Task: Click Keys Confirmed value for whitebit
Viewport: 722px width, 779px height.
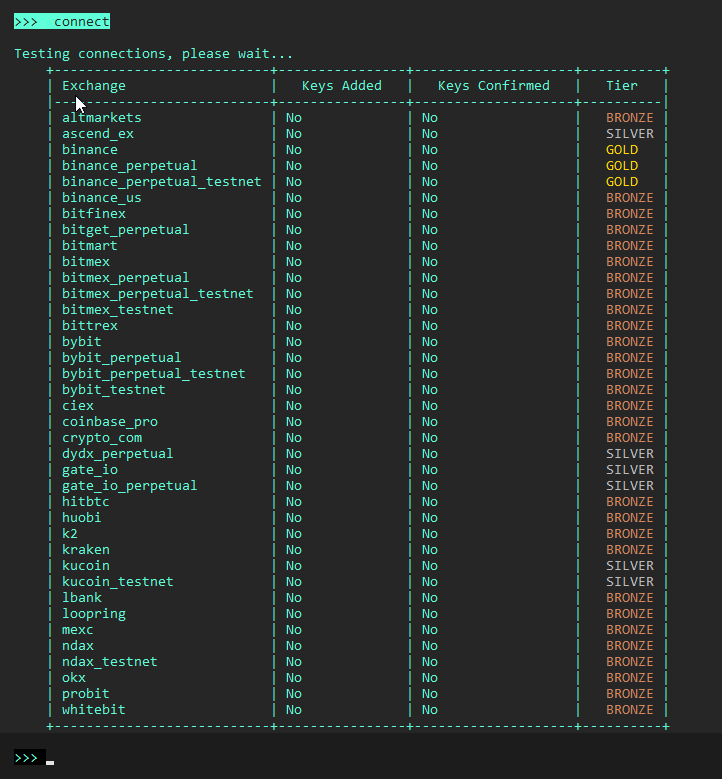Action: (429, 710)
